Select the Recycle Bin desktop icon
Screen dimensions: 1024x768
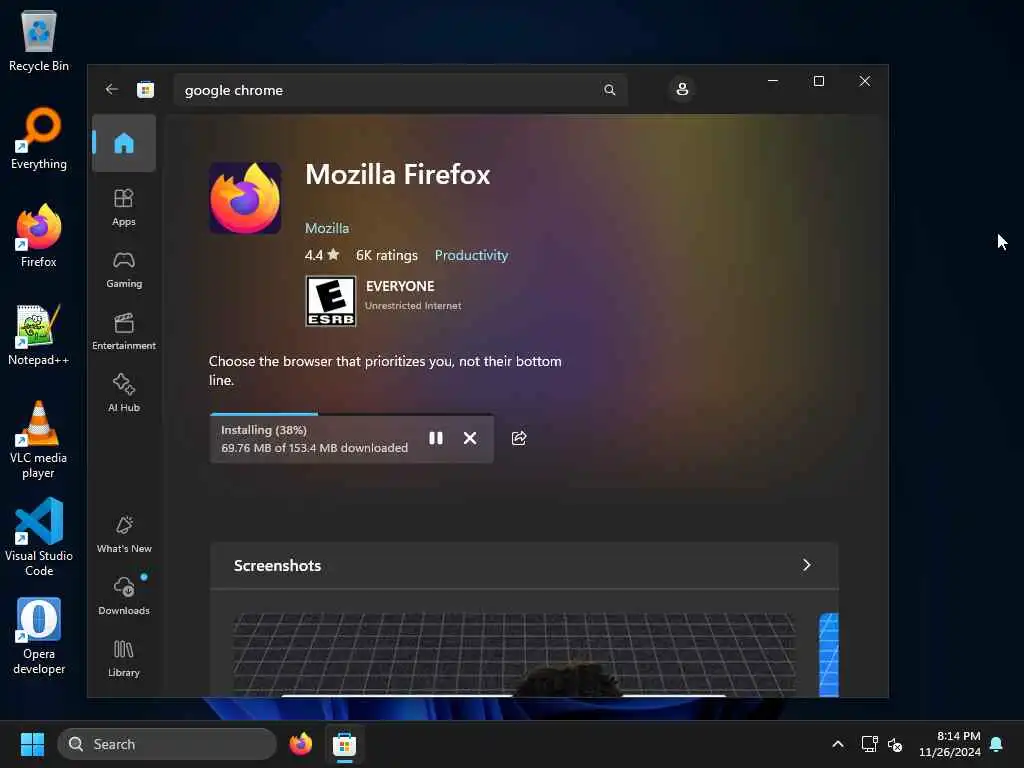coord(39,40)
